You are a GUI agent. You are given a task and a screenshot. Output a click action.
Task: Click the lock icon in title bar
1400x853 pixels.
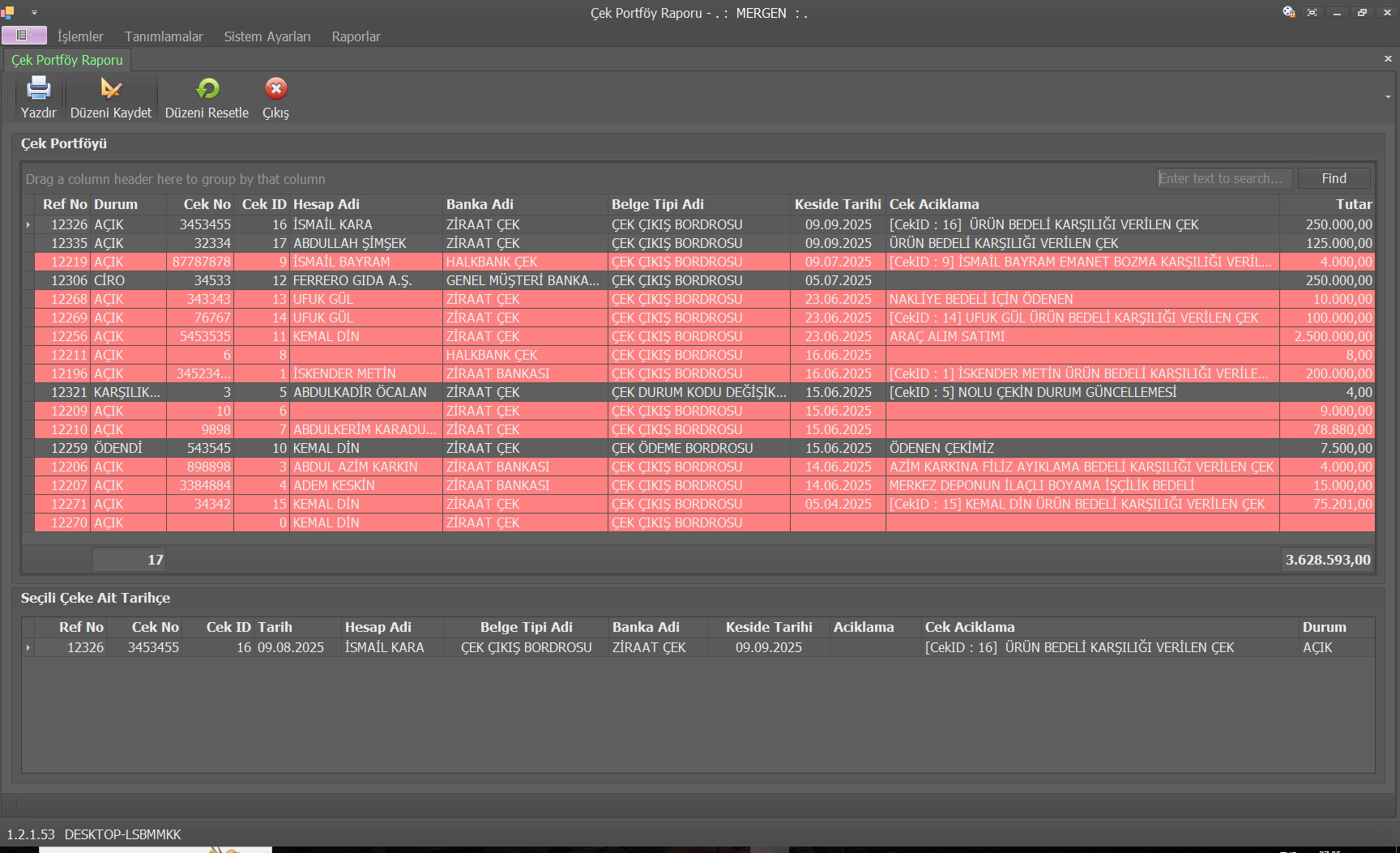(x=1288, y=12)
